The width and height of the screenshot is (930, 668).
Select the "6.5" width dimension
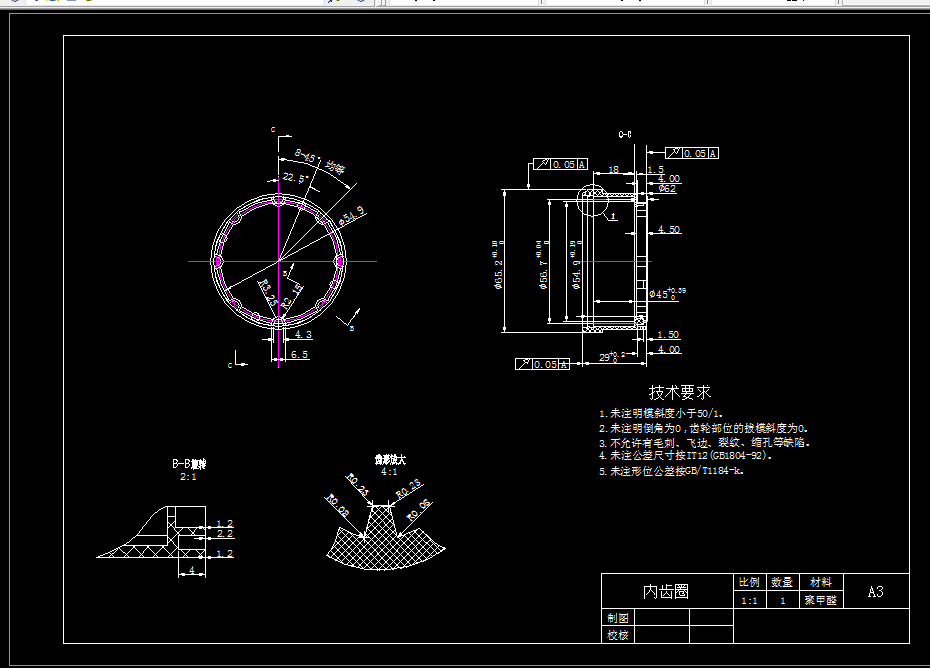pos(300,355)
